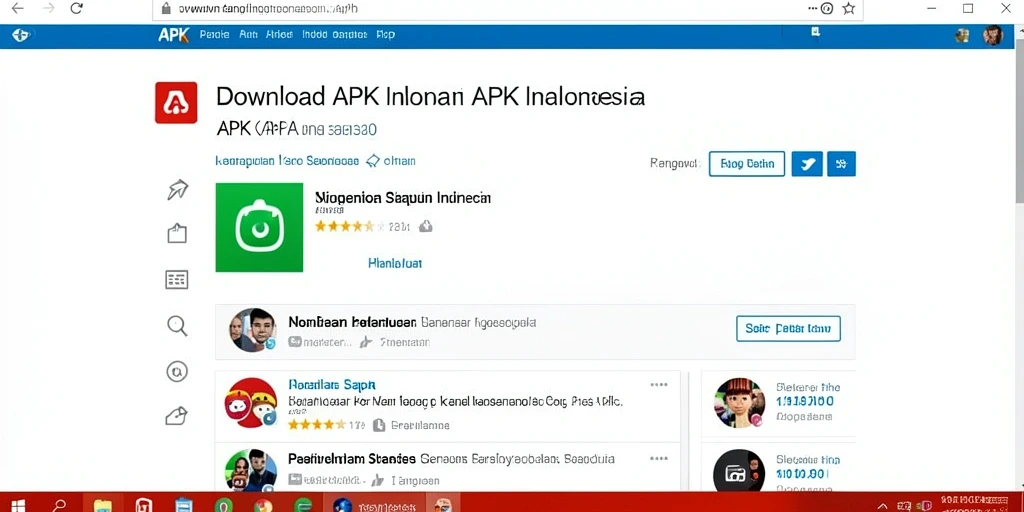The width and height of the screenshot is (1024, 512).
Task: Open more options for Bonanlarn Sapin
Action: click(x=659, y=385)
